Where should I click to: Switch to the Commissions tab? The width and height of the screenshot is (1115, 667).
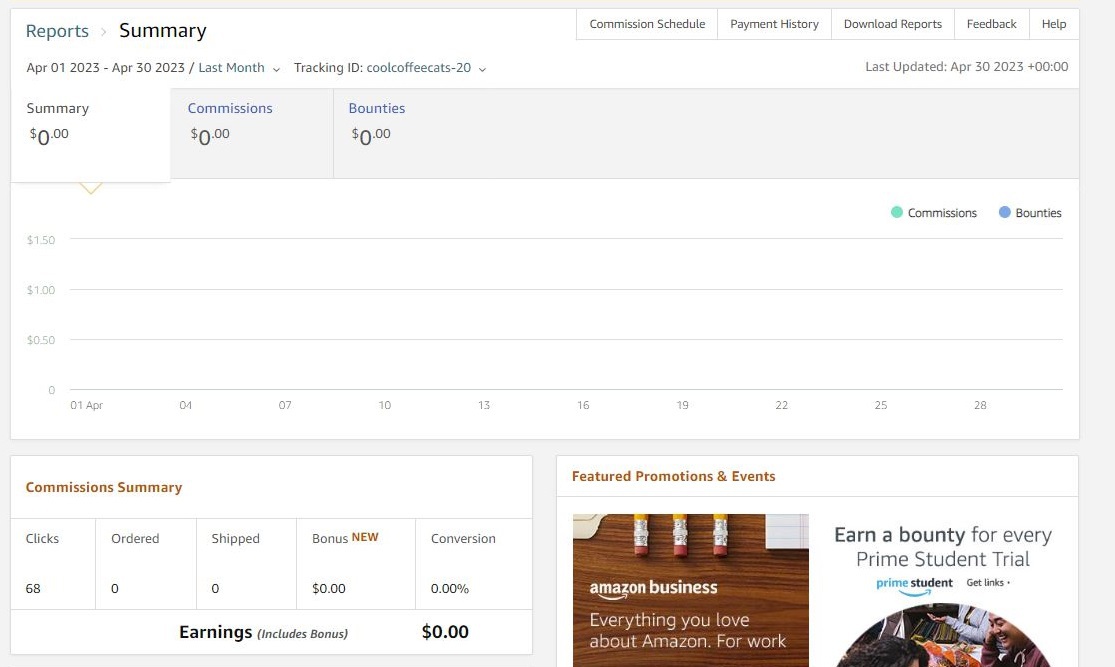tap(252, 134)
